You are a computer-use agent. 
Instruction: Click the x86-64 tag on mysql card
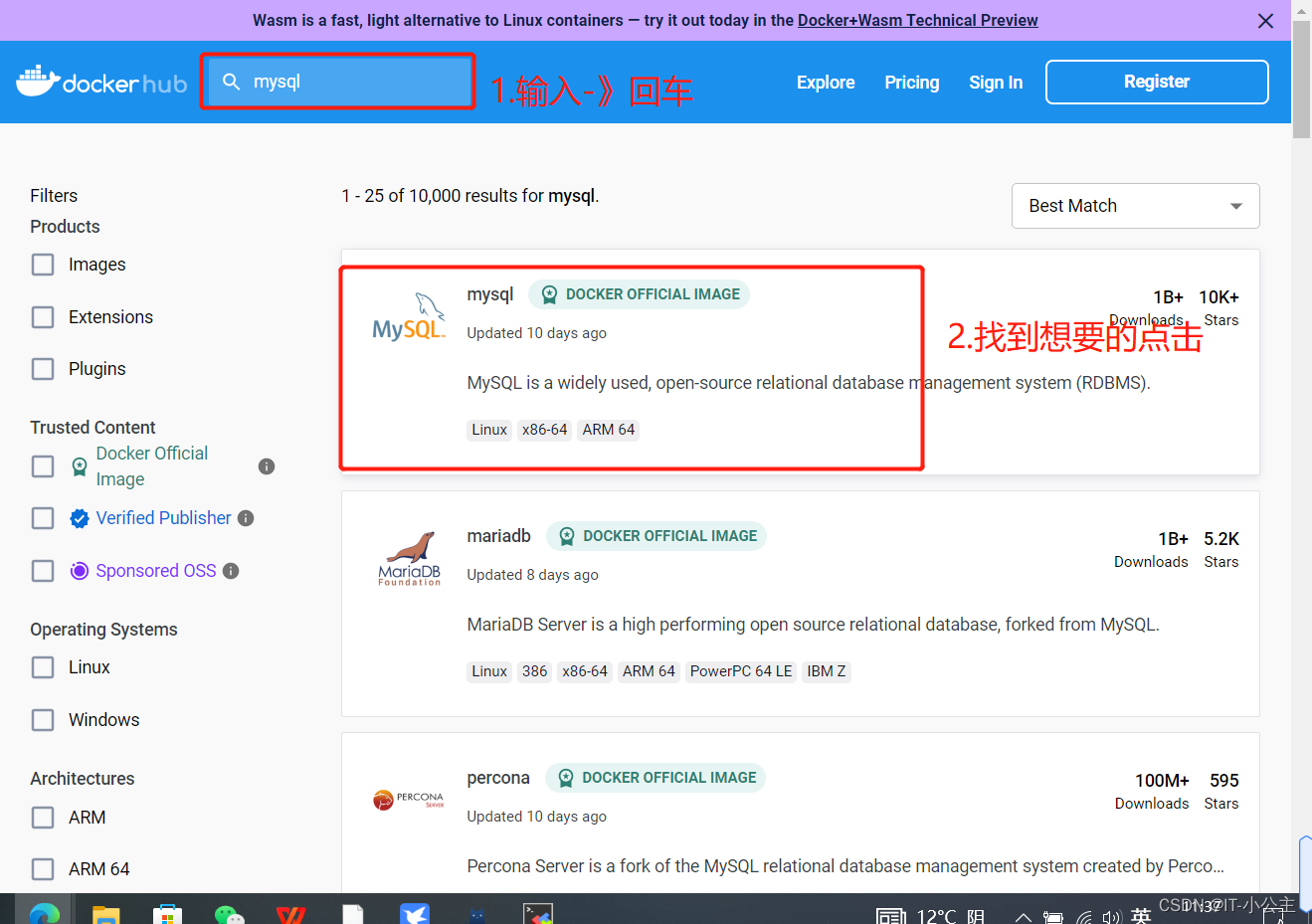coord(545,430)
